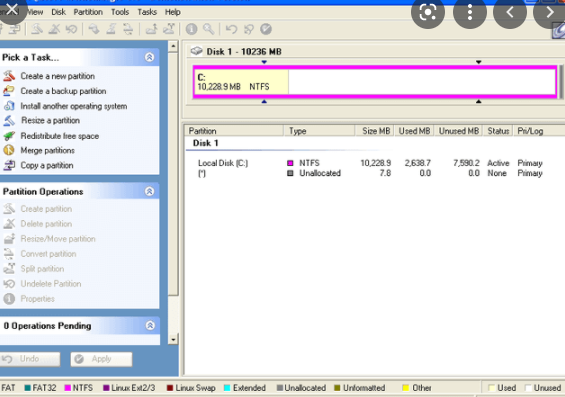Click the Disk 1 drive icon
This screenshot has height=397, width=565.
coord(196,51)
